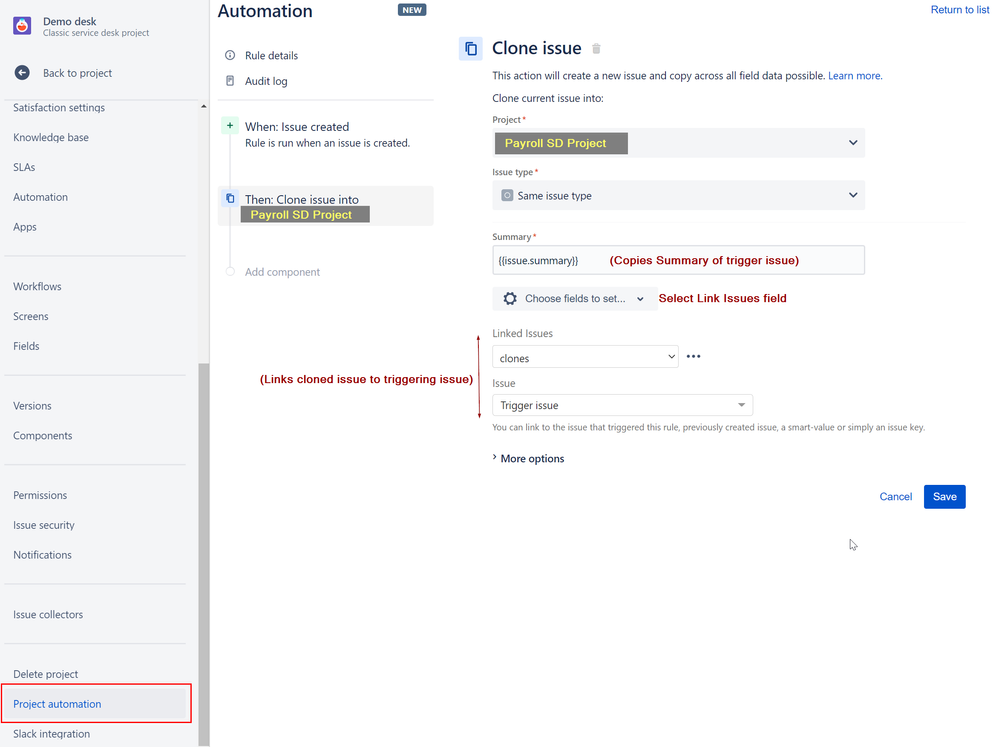Click the Learn more link
Image resolution: width=999 pixels, height=747 pixels.
(x=854, y=75)
